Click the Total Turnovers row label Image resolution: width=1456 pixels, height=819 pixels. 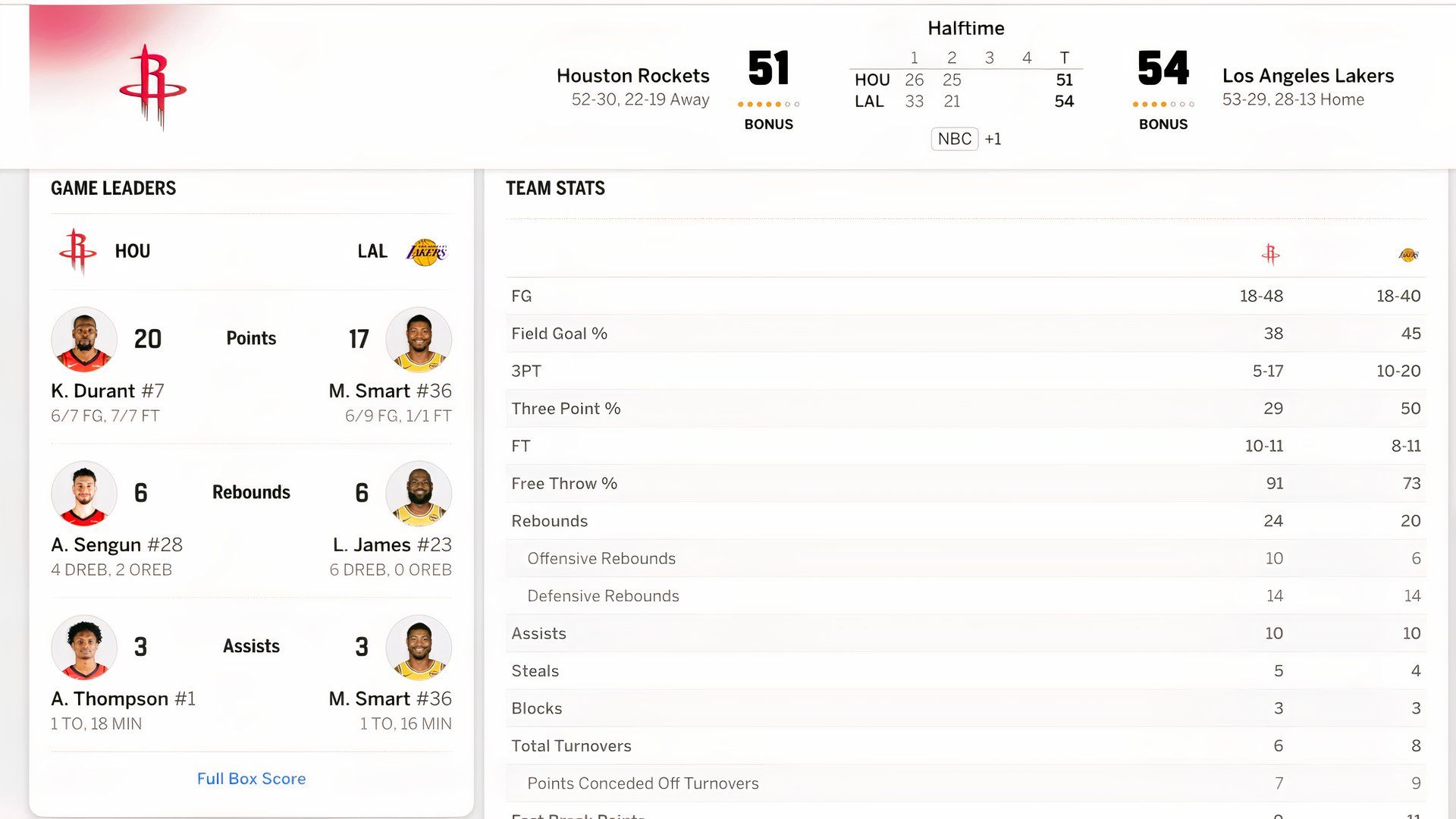pos(571,746)
